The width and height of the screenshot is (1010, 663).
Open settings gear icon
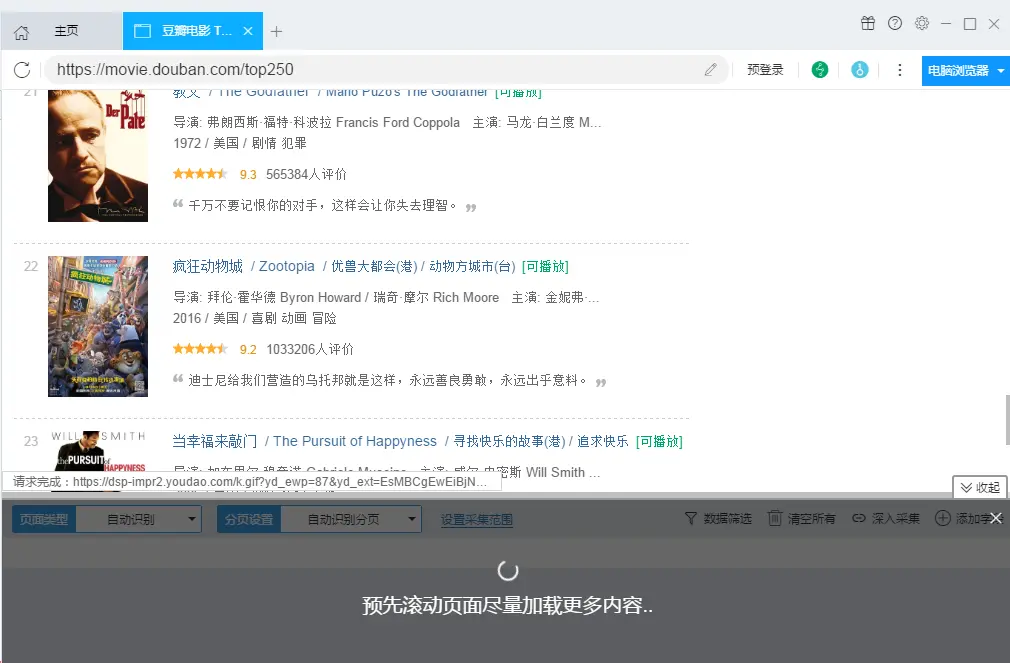click(922, 23)
